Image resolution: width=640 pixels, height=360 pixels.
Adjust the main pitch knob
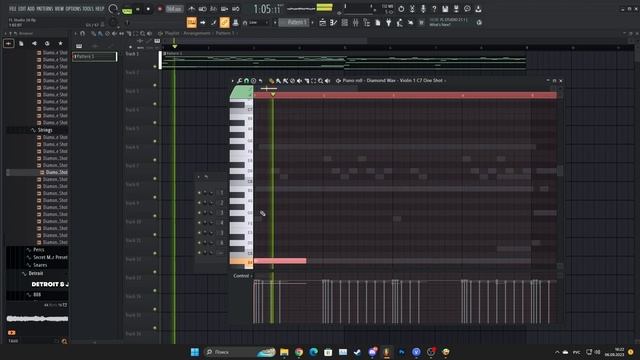114,23
